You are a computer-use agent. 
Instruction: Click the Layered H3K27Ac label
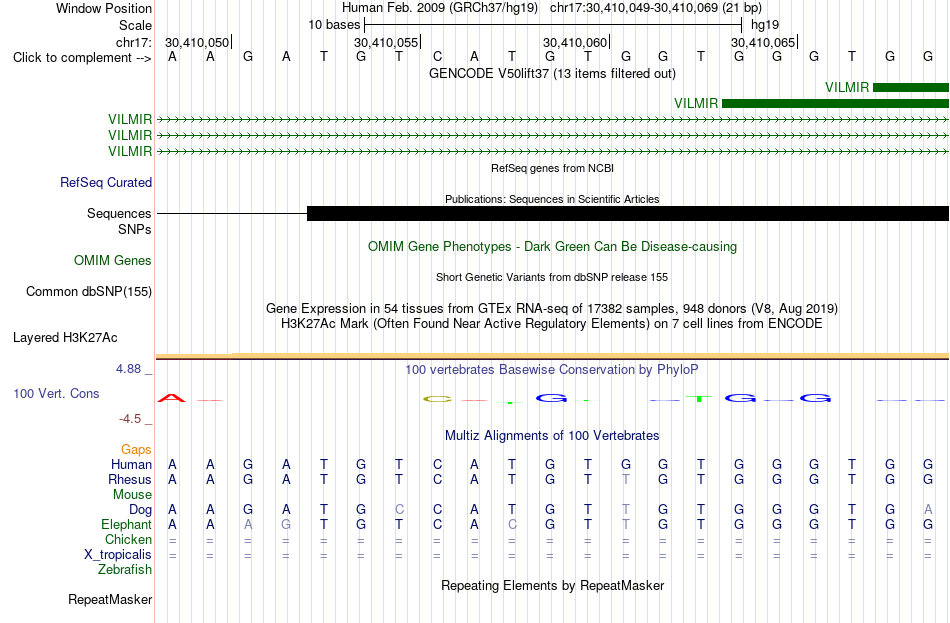click(x=65, y=338)
